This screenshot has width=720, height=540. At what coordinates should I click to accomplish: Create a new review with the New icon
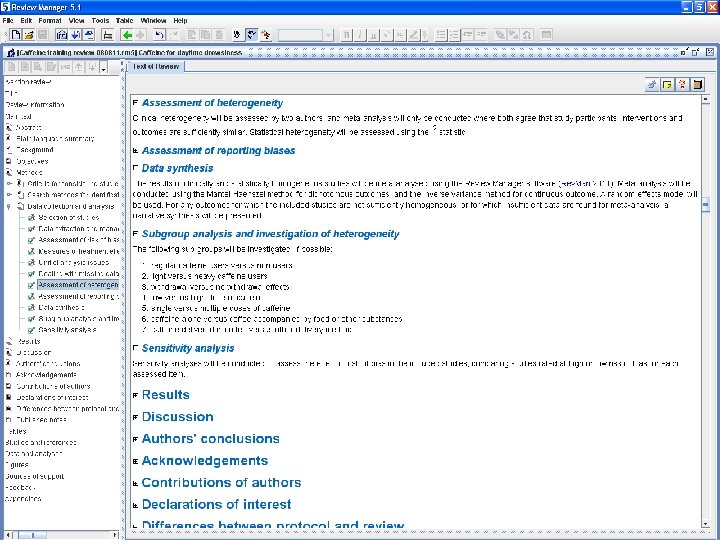coord(16,35)
